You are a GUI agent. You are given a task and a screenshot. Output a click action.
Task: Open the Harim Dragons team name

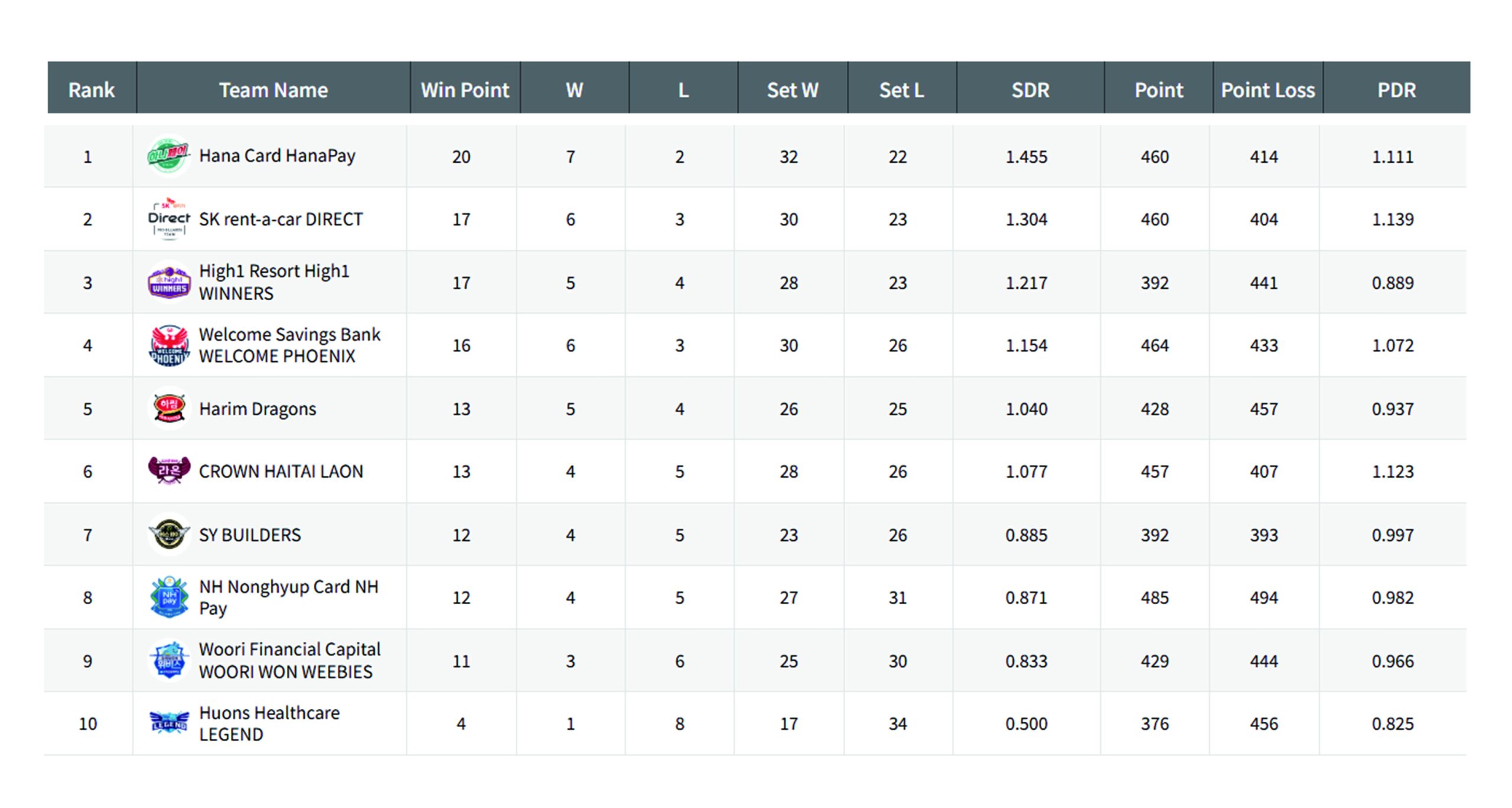258,409
